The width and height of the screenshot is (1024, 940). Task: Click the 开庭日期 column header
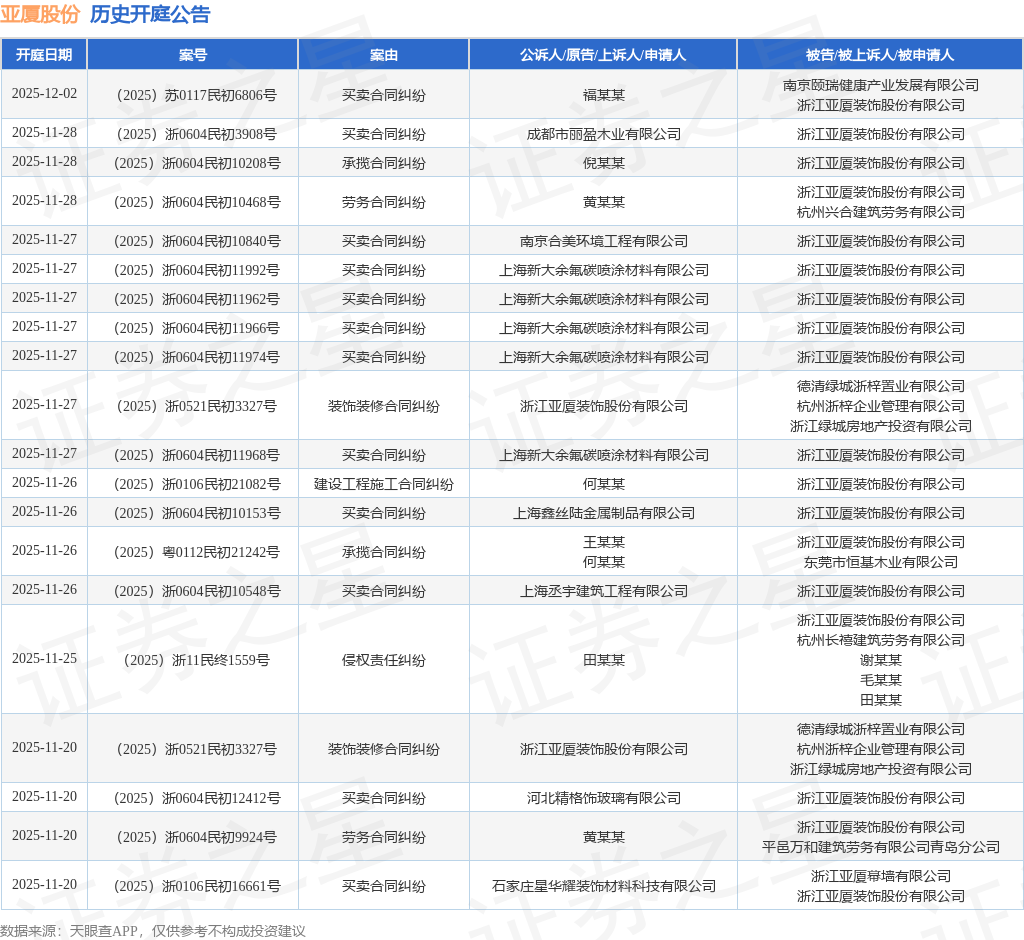(44, 55)
